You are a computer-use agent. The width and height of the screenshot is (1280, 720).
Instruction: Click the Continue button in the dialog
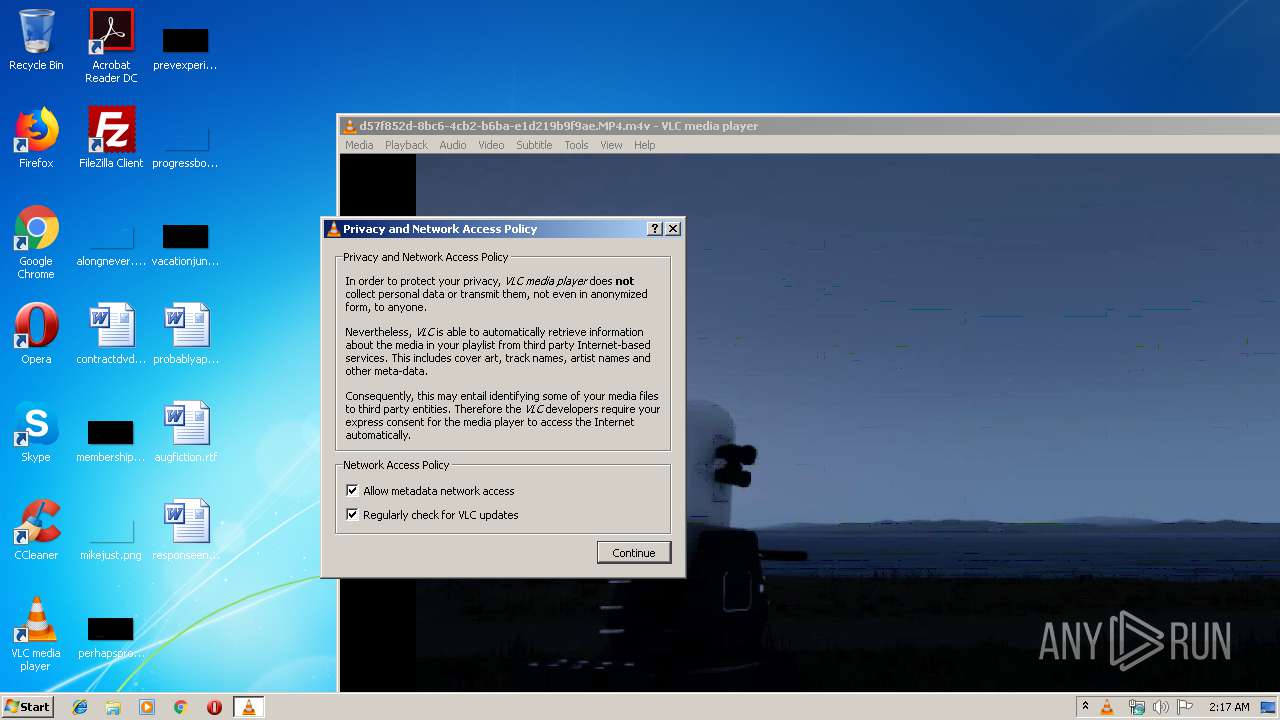[634, 553]
